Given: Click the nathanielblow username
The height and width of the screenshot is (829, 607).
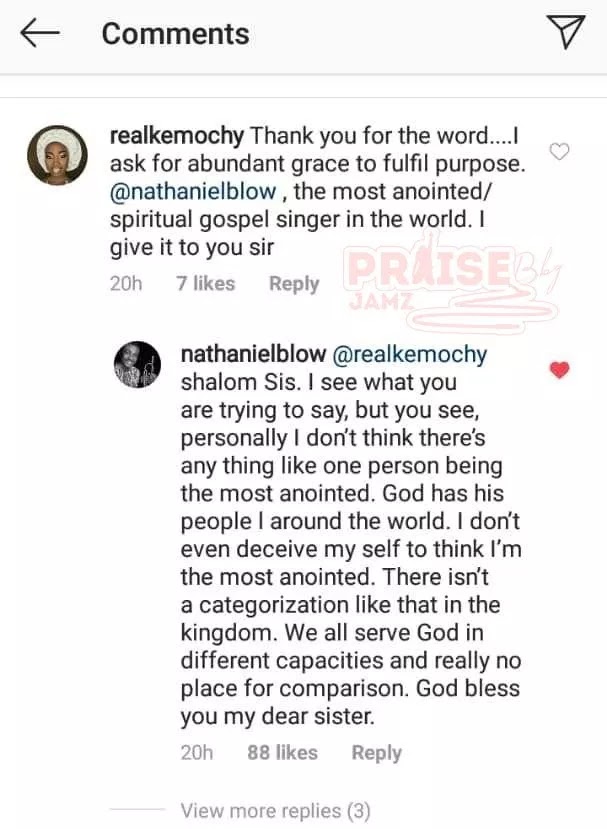Looking at the screenshot, I should [x=246, y=354].
